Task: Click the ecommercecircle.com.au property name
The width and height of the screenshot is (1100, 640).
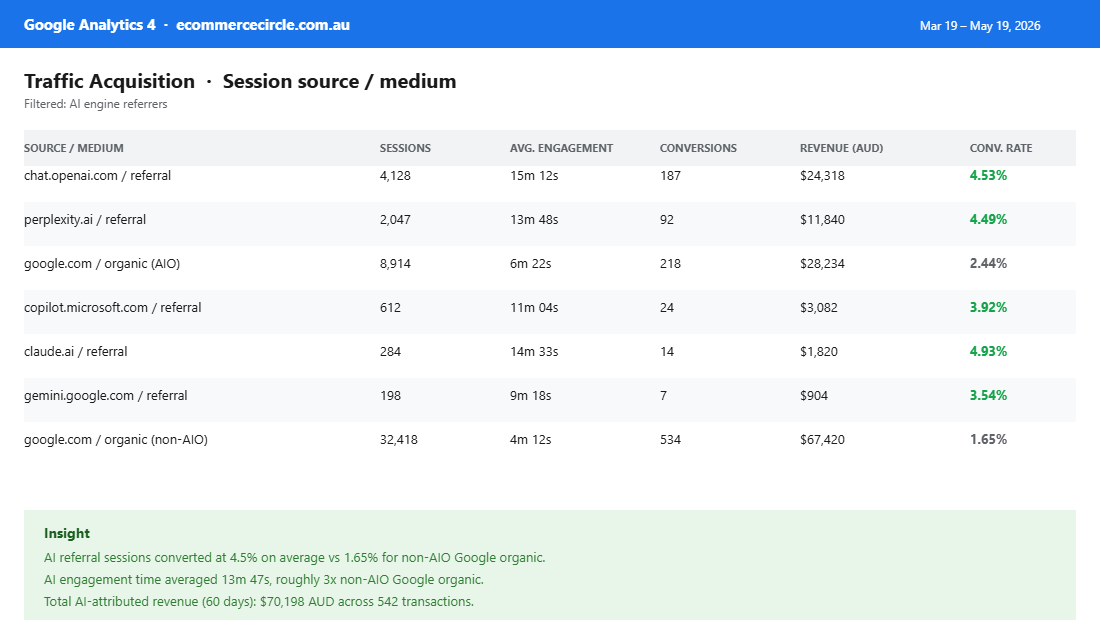Action: [263, 25]
